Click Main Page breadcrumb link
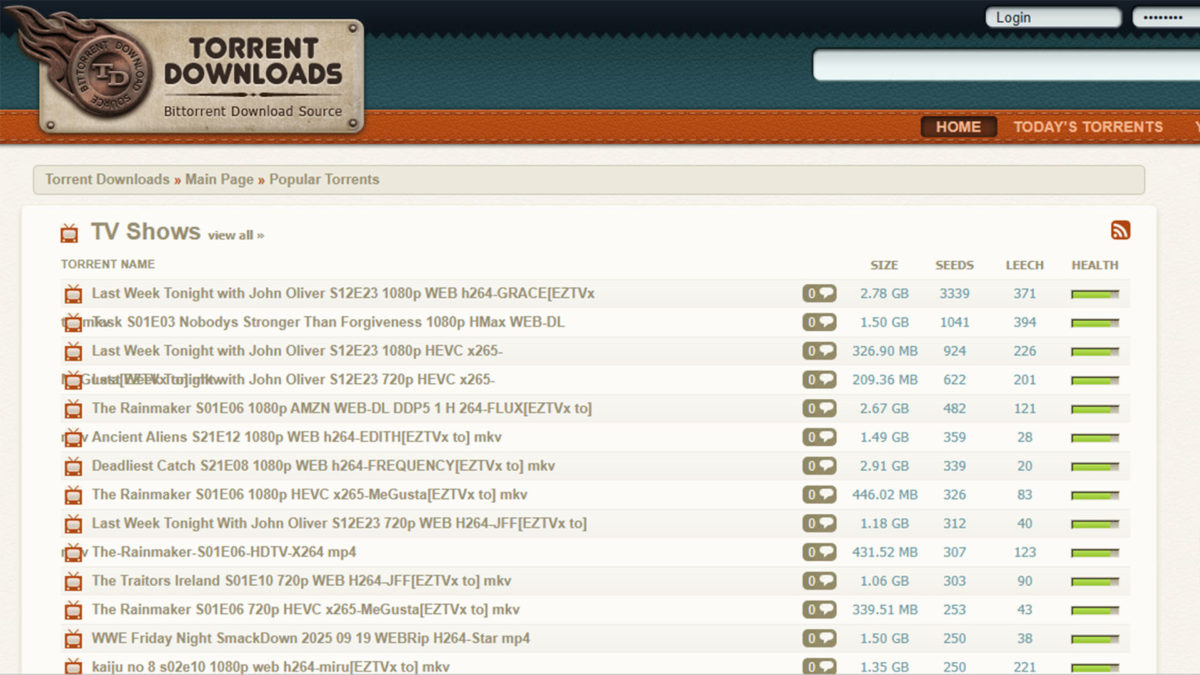 pyautogui.click(x=219, y=180)
